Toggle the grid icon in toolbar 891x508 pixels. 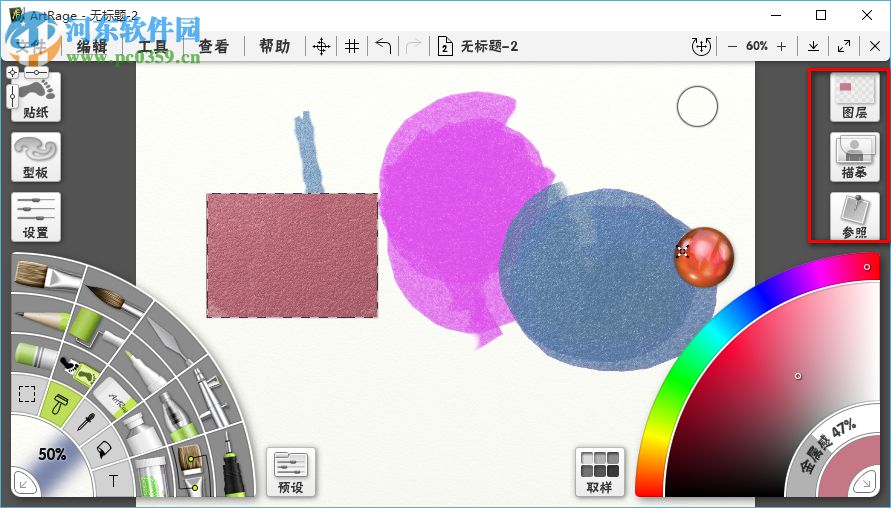pos(352,46)
